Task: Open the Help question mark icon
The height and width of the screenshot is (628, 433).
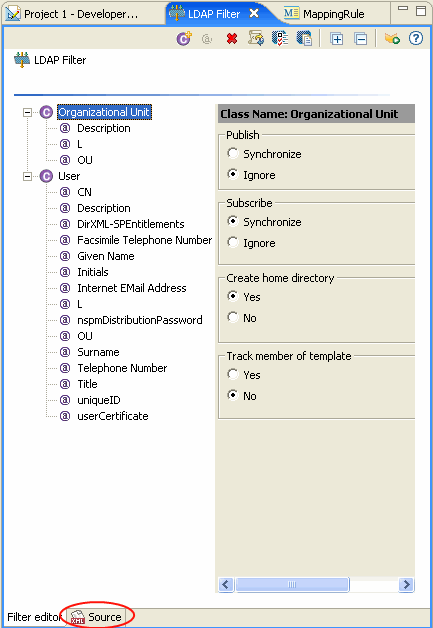Action: 416,38
